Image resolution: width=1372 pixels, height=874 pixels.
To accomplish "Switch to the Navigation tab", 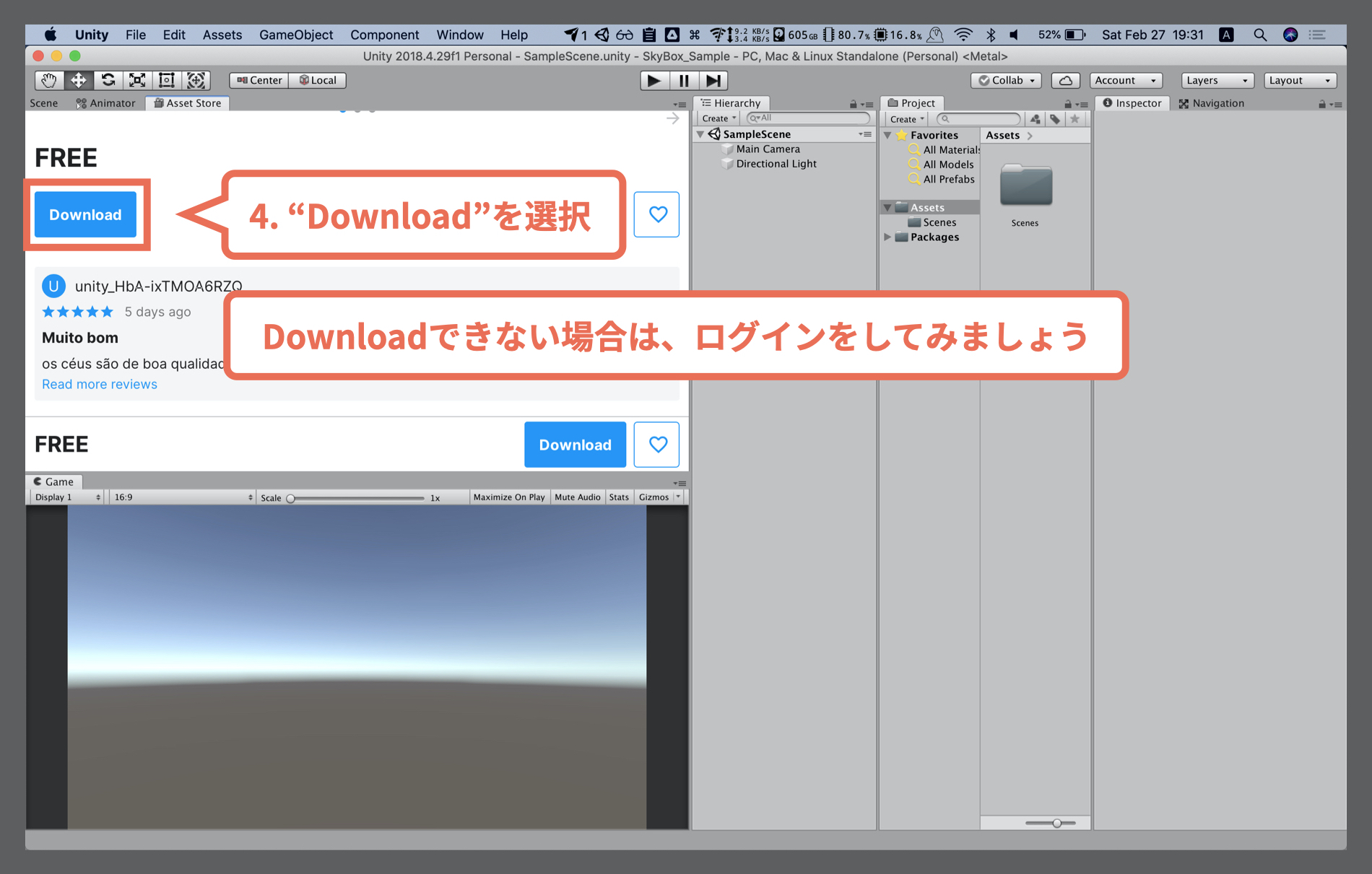I will point(1212,103).
